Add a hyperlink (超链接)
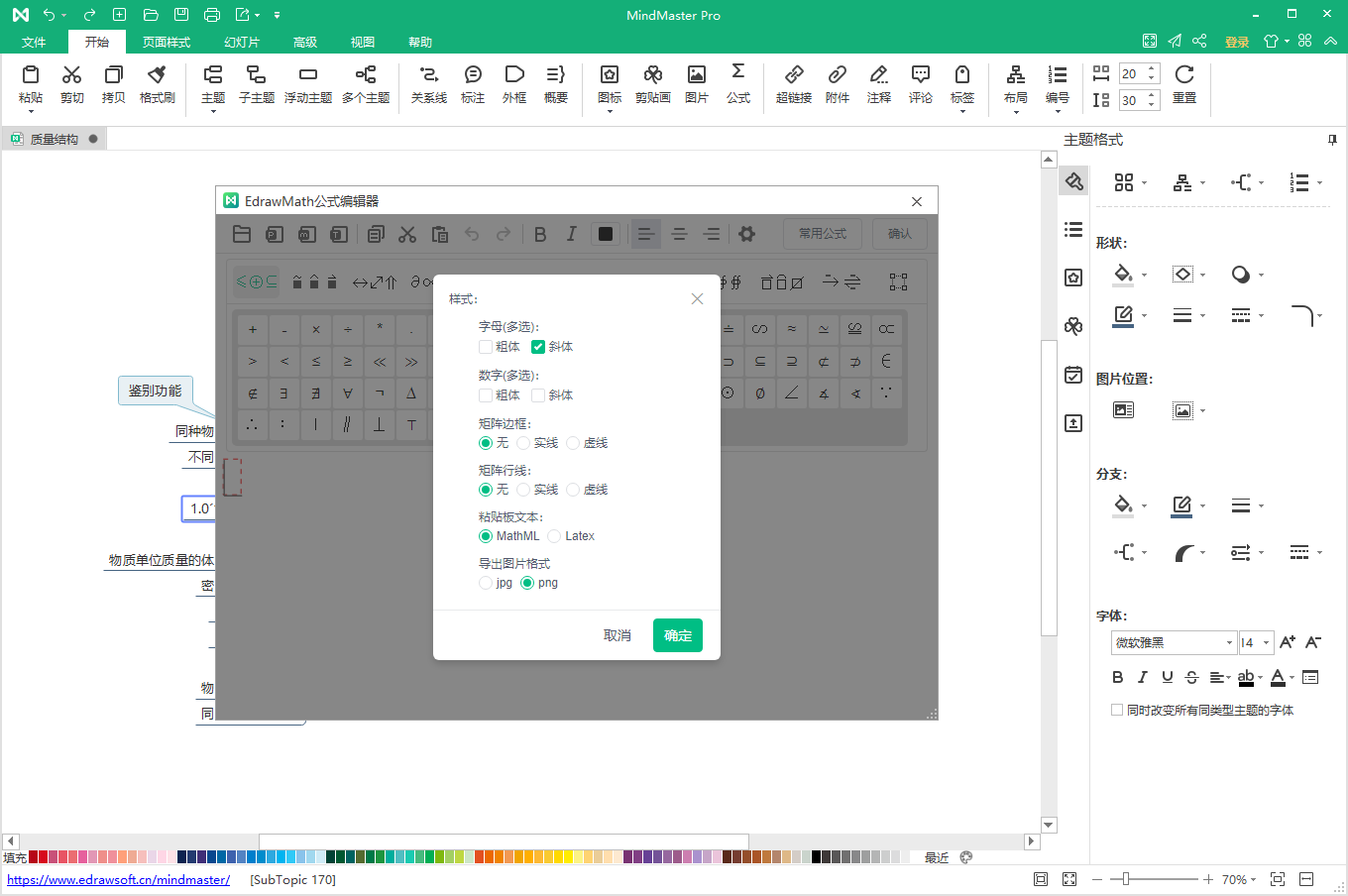 pyautogui.click(x=794, y=83)
